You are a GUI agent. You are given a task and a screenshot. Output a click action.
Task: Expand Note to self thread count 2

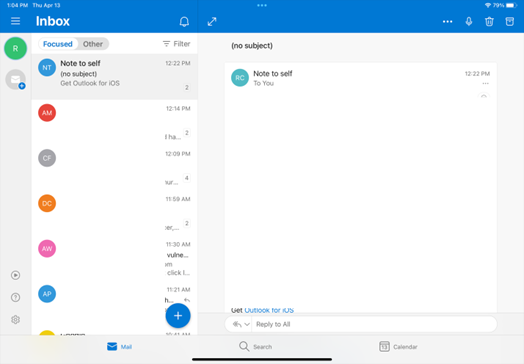[x=187, y=88]
